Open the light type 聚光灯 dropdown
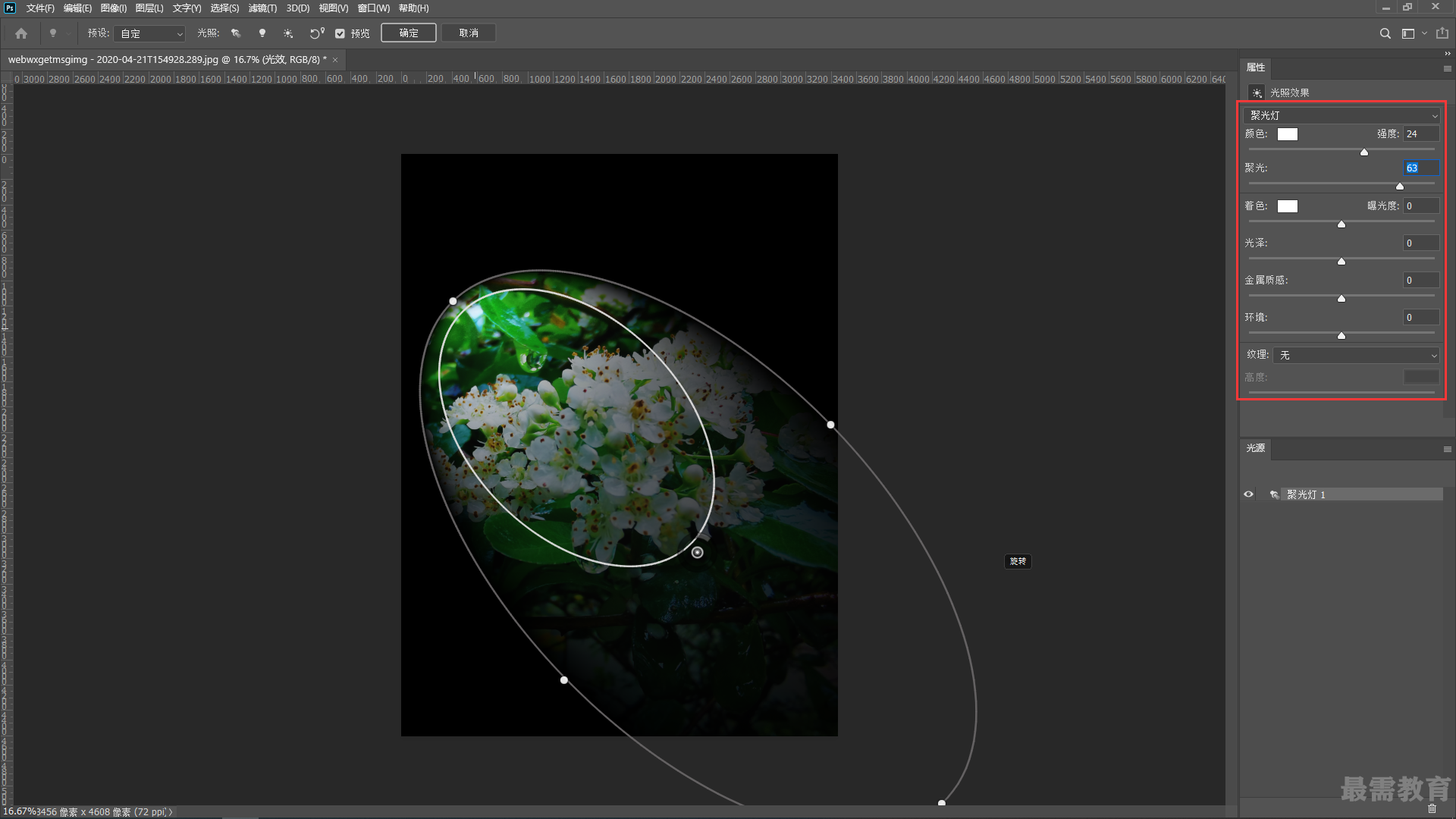Viewport: 1456px width, 819px height. pos(1341,116)
